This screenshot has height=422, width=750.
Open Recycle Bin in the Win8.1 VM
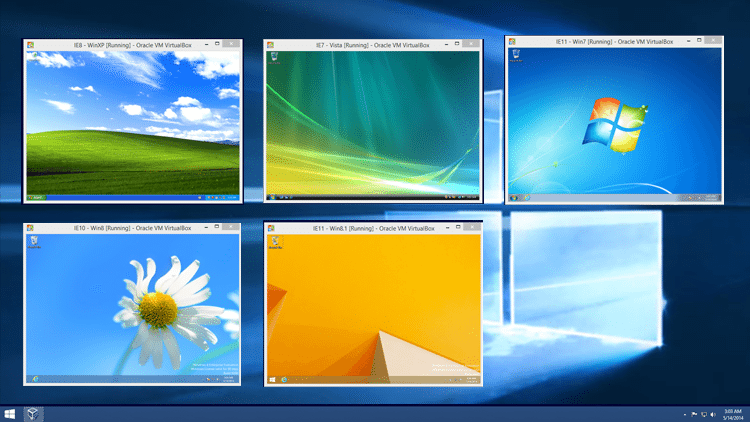pyautogui.click(x=275, y=242)
